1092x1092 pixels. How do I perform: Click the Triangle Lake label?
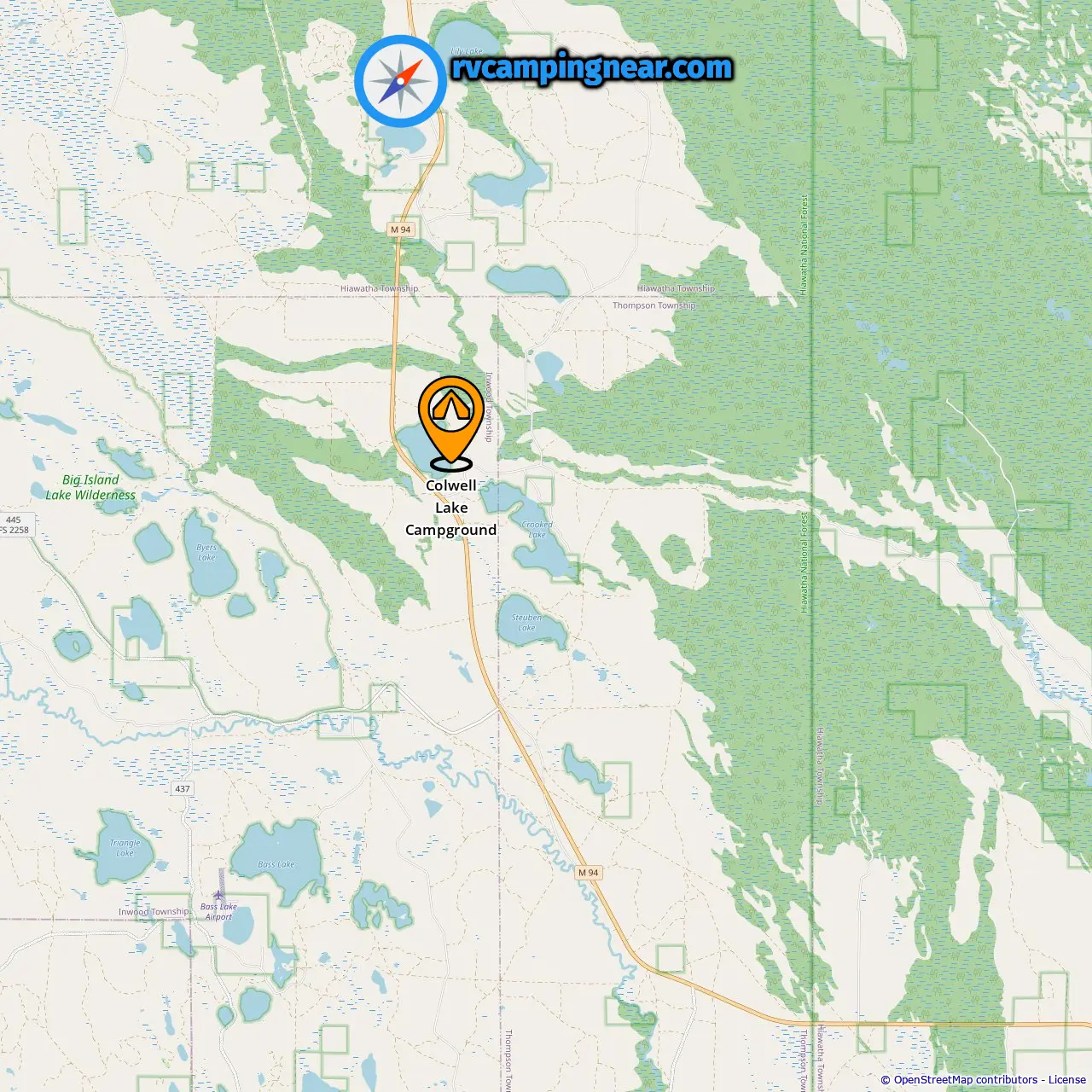pyautogui.click(x=125, y=847)
